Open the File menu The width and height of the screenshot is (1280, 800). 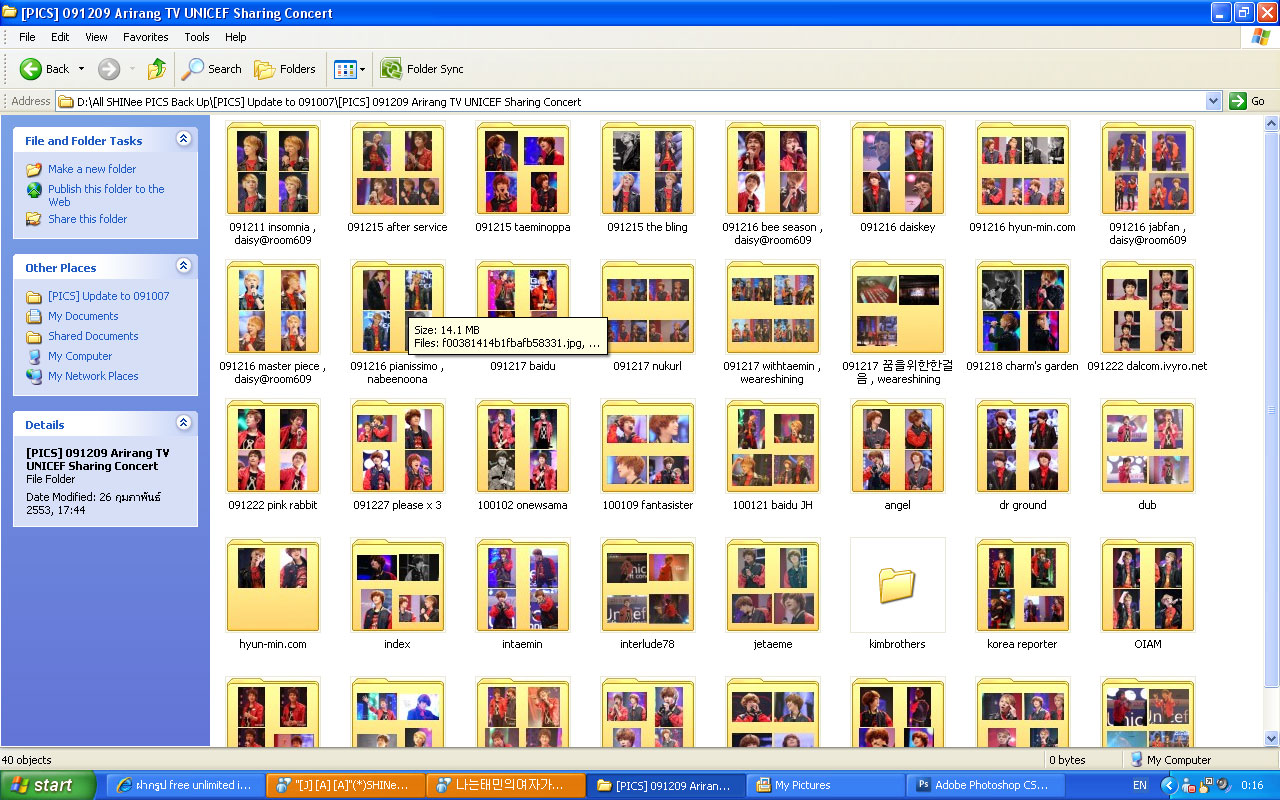27,37
